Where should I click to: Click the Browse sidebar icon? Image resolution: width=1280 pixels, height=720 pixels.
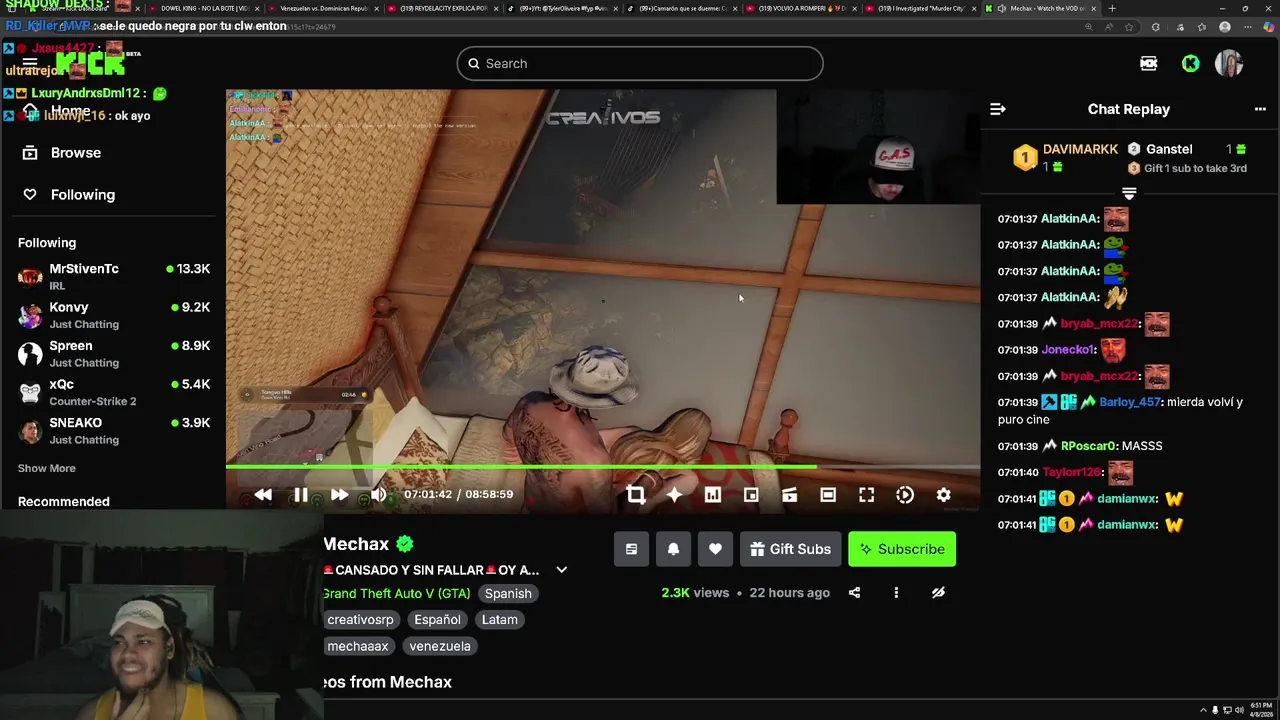coord(30,153)
